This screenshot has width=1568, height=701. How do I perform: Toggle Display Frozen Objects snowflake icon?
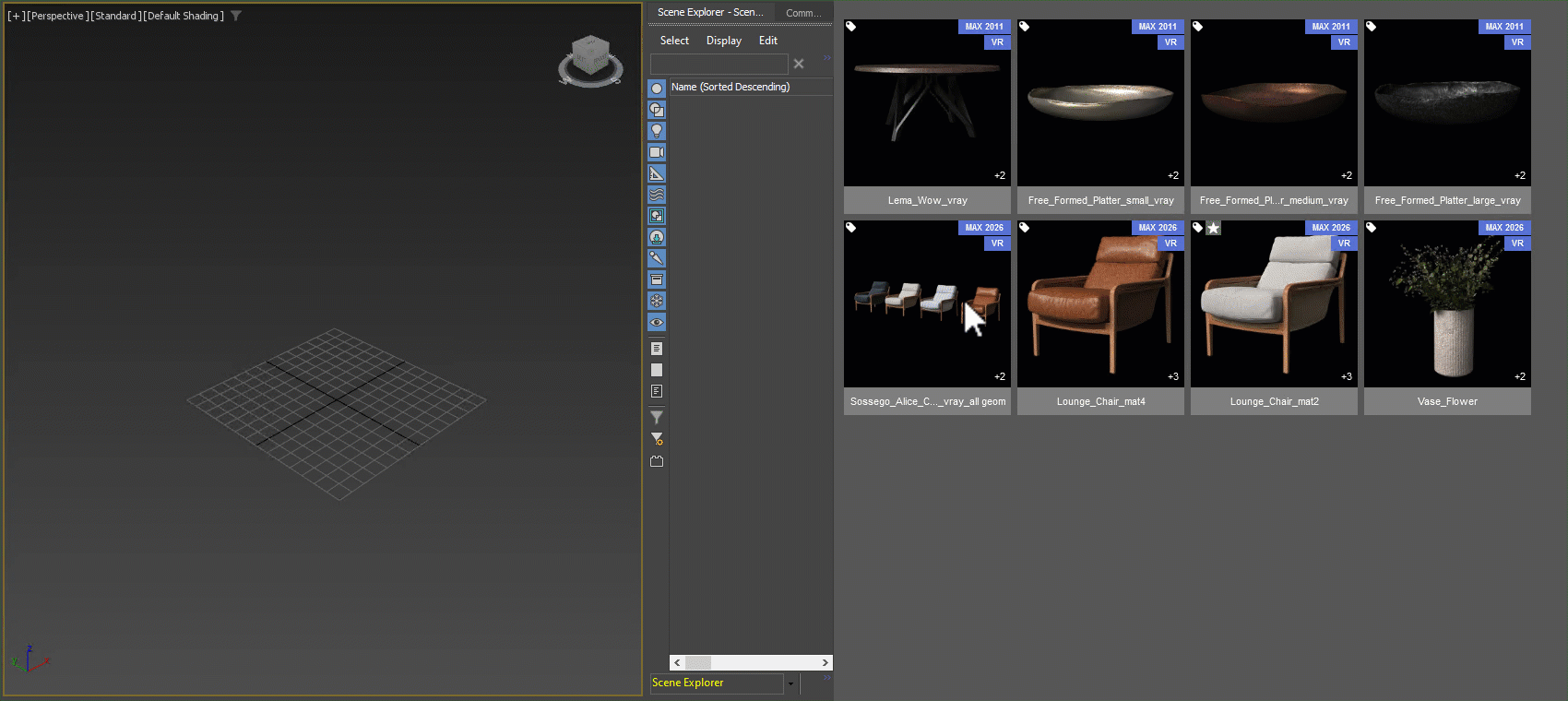pos(657,301)
